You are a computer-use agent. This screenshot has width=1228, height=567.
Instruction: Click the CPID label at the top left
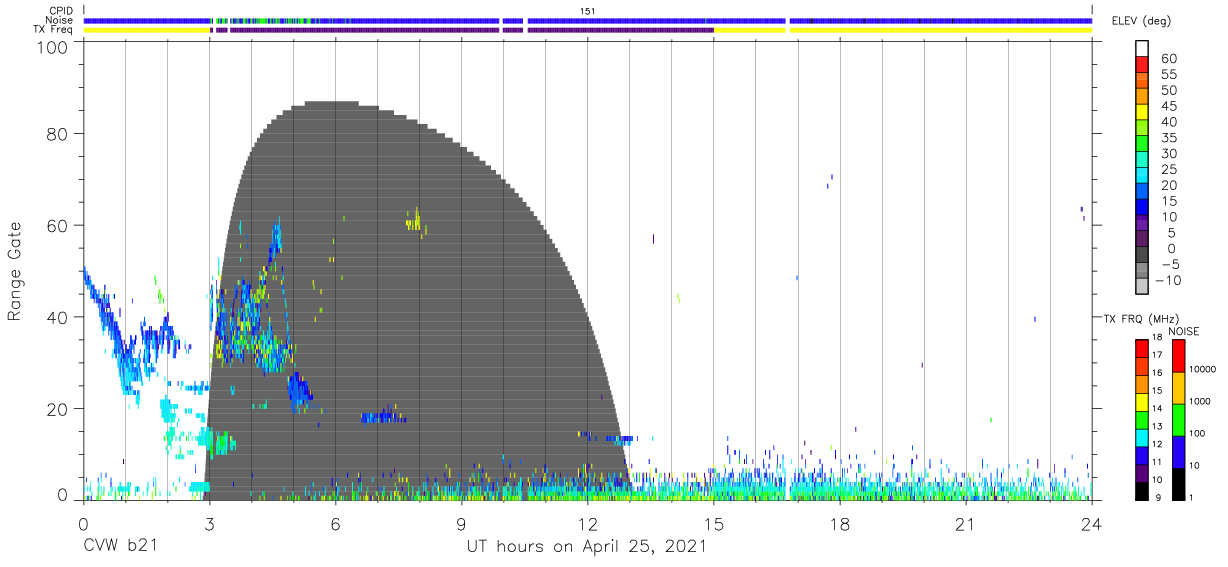click(x=61, y=9)
